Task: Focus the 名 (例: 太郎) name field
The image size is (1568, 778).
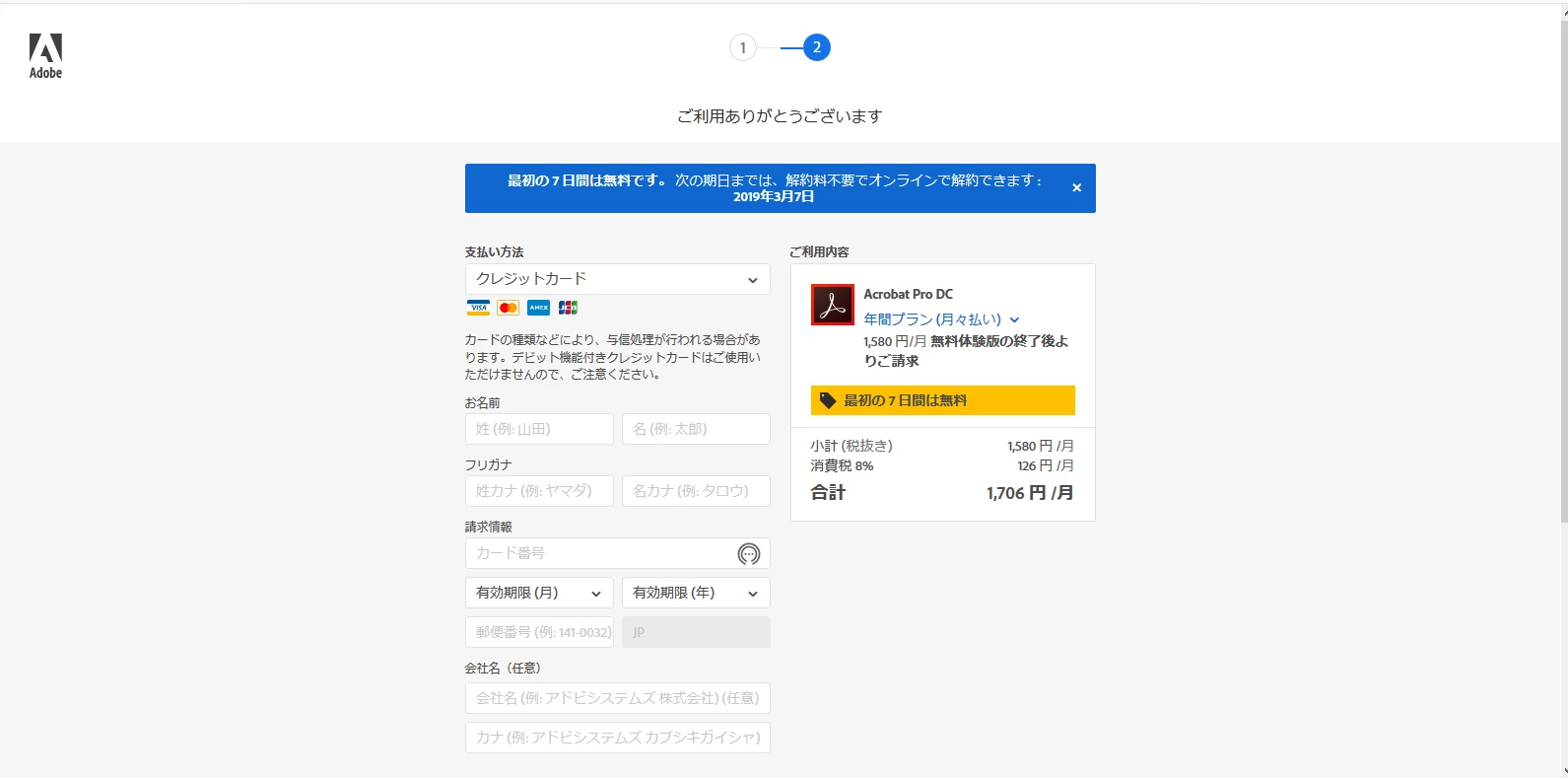Action: coord(696,429)
